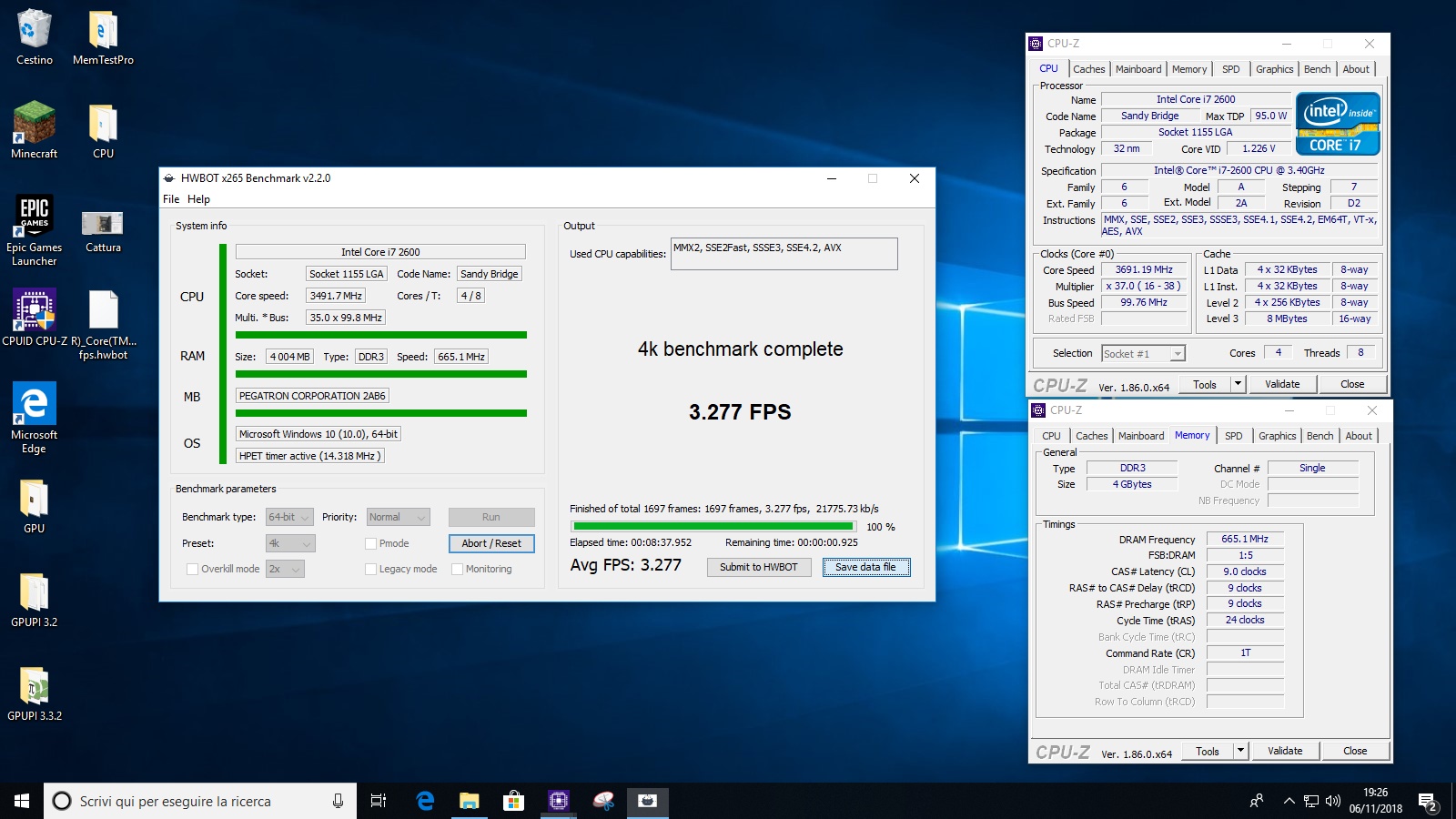1456x819 pixels.
Task: Open the CPU desktop folder
Action: click(103, 130)
